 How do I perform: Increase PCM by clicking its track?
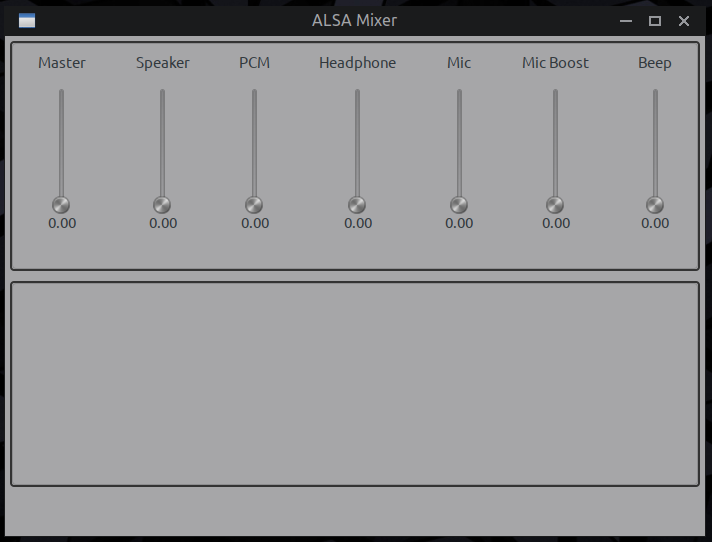coord(254,143)
